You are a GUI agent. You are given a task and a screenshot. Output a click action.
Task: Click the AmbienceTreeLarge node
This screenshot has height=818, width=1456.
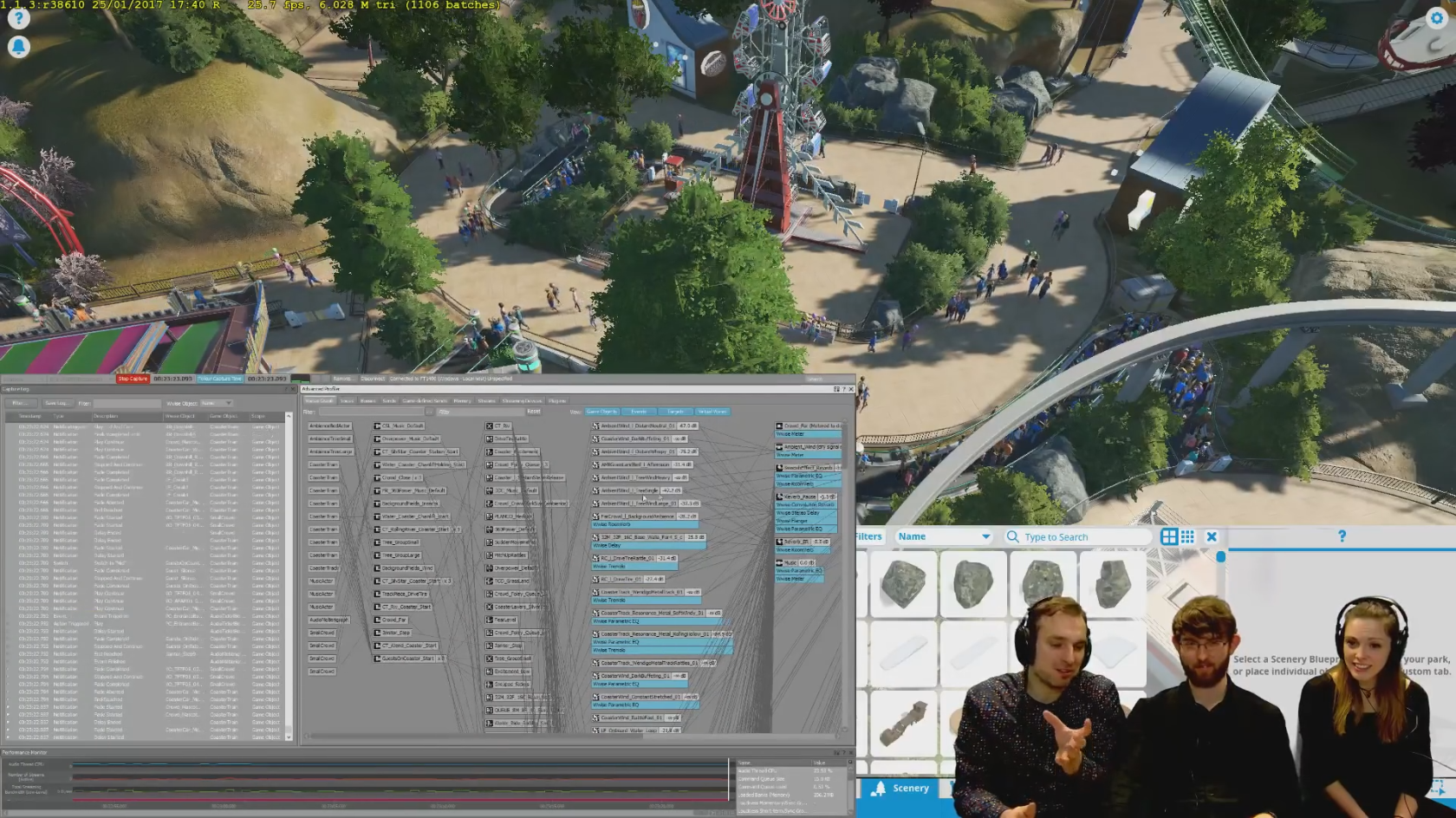(330, 452)
